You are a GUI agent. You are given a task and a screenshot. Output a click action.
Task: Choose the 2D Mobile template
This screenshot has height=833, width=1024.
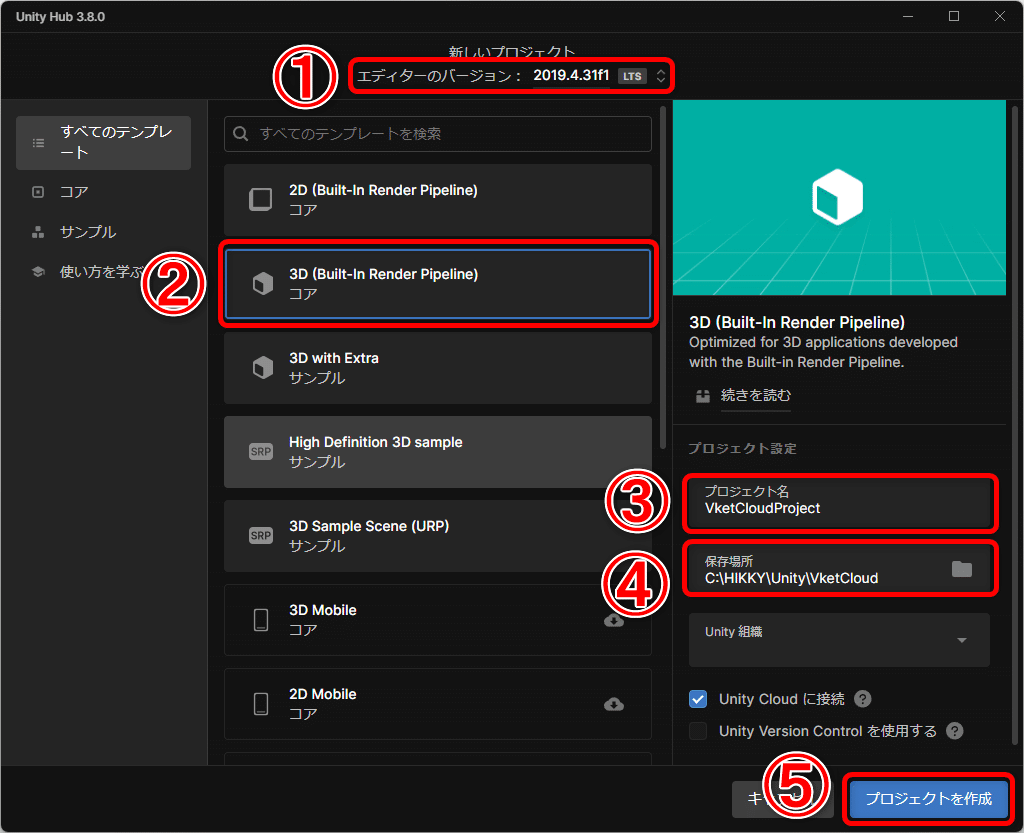pos(438,704)
